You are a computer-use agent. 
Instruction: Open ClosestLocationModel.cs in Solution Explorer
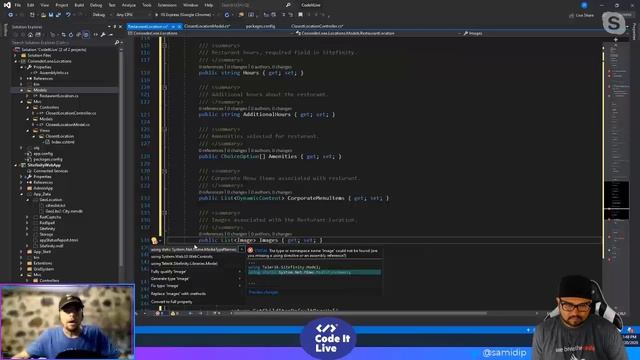point(67,124)
